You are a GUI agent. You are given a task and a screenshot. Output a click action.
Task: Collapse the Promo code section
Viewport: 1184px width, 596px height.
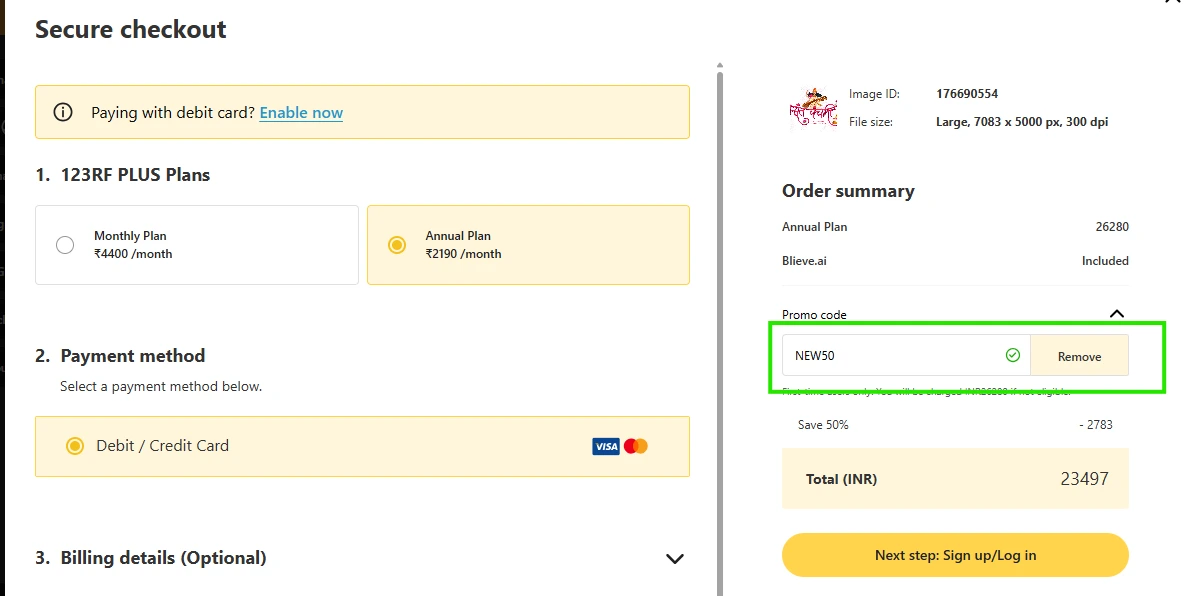[x=1117, y=313]
